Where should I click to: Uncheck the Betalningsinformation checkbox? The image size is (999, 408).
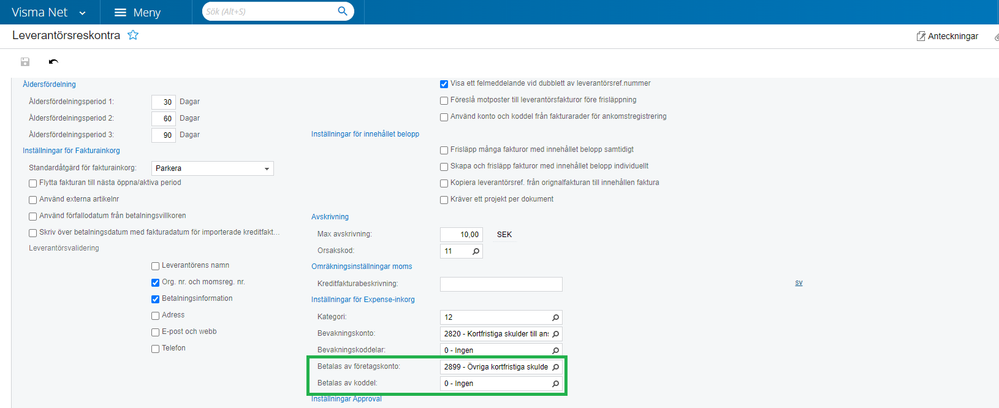pos(155,298)
